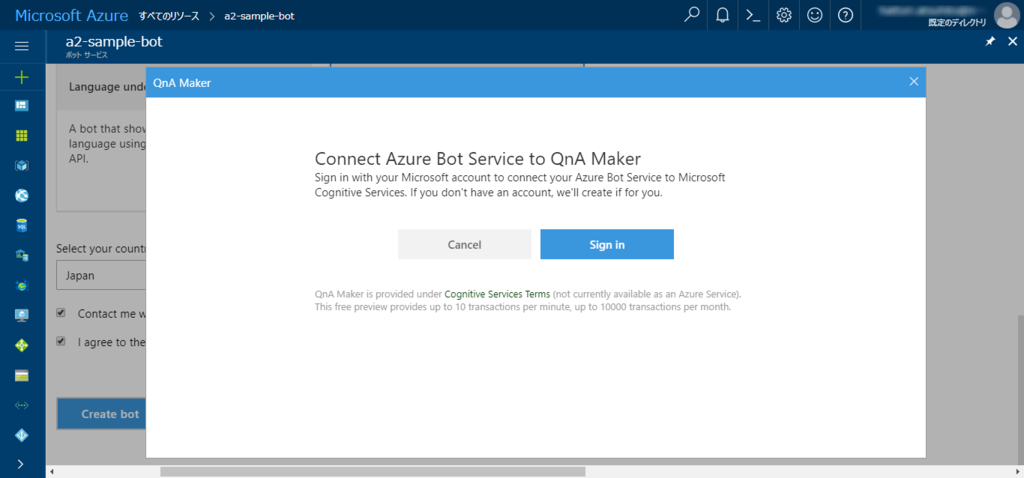Toggle the Contact me checkbox
Screen dimensions: 1024x478
61,313
